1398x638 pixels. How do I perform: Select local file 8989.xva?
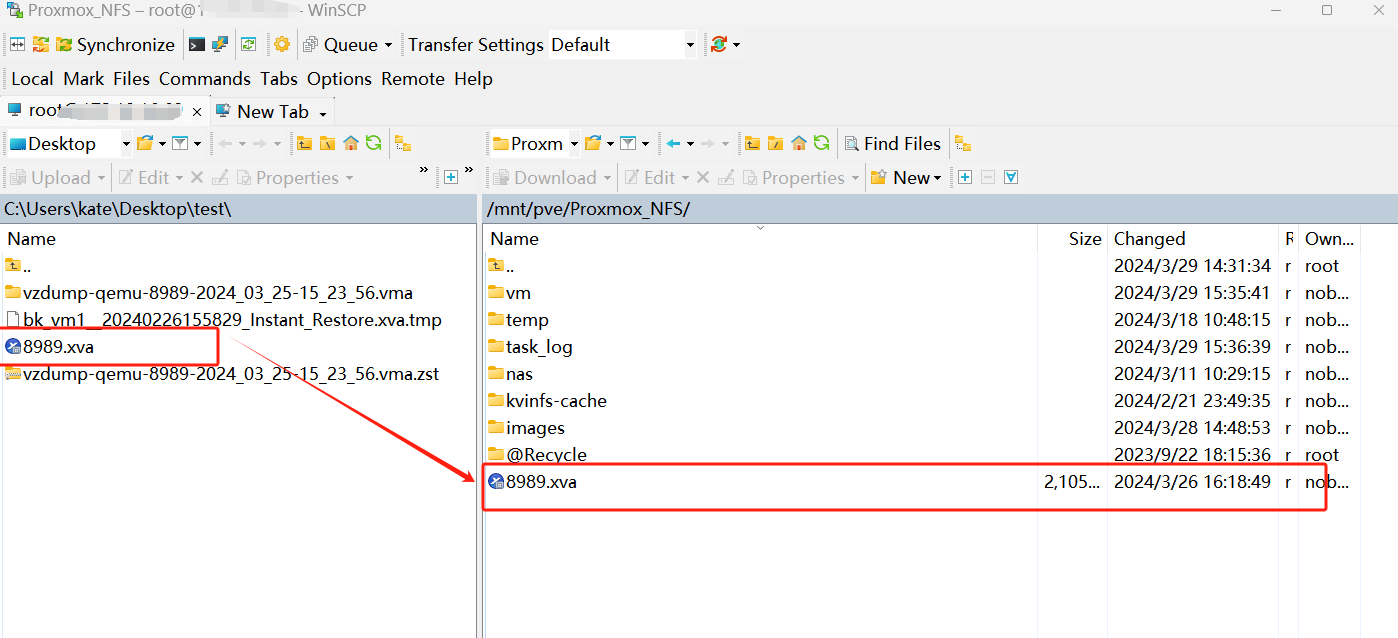pos(50,347)
